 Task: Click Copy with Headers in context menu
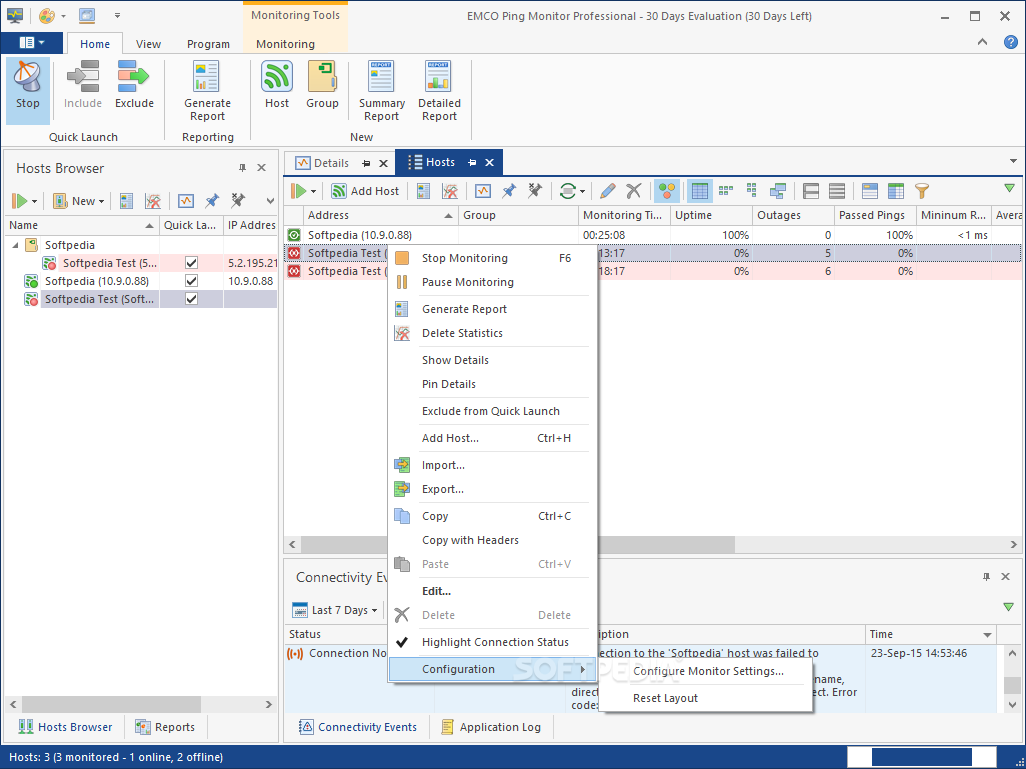493,540
